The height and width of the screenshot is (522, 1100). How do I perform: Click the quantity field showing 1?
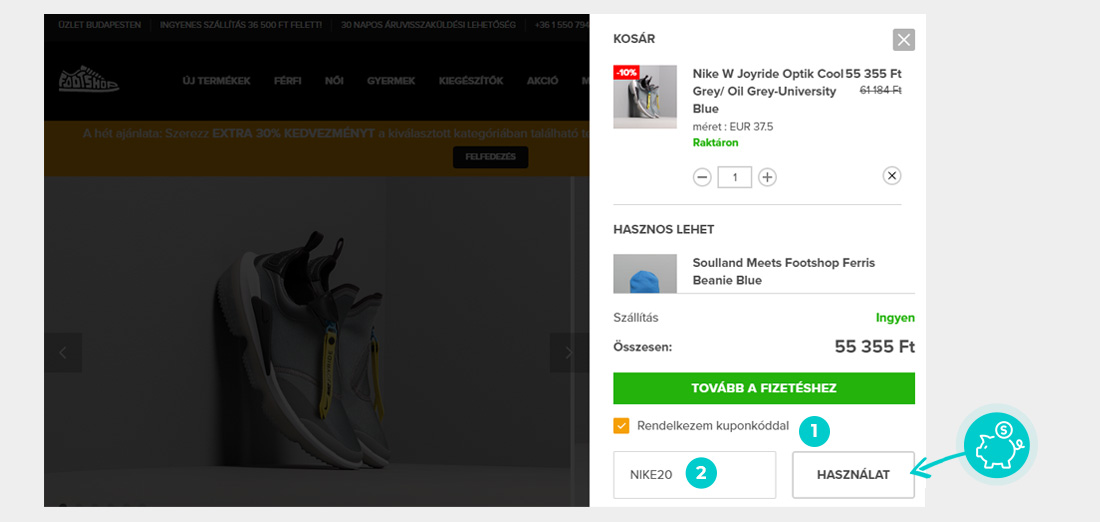click(x=735, y=177)
